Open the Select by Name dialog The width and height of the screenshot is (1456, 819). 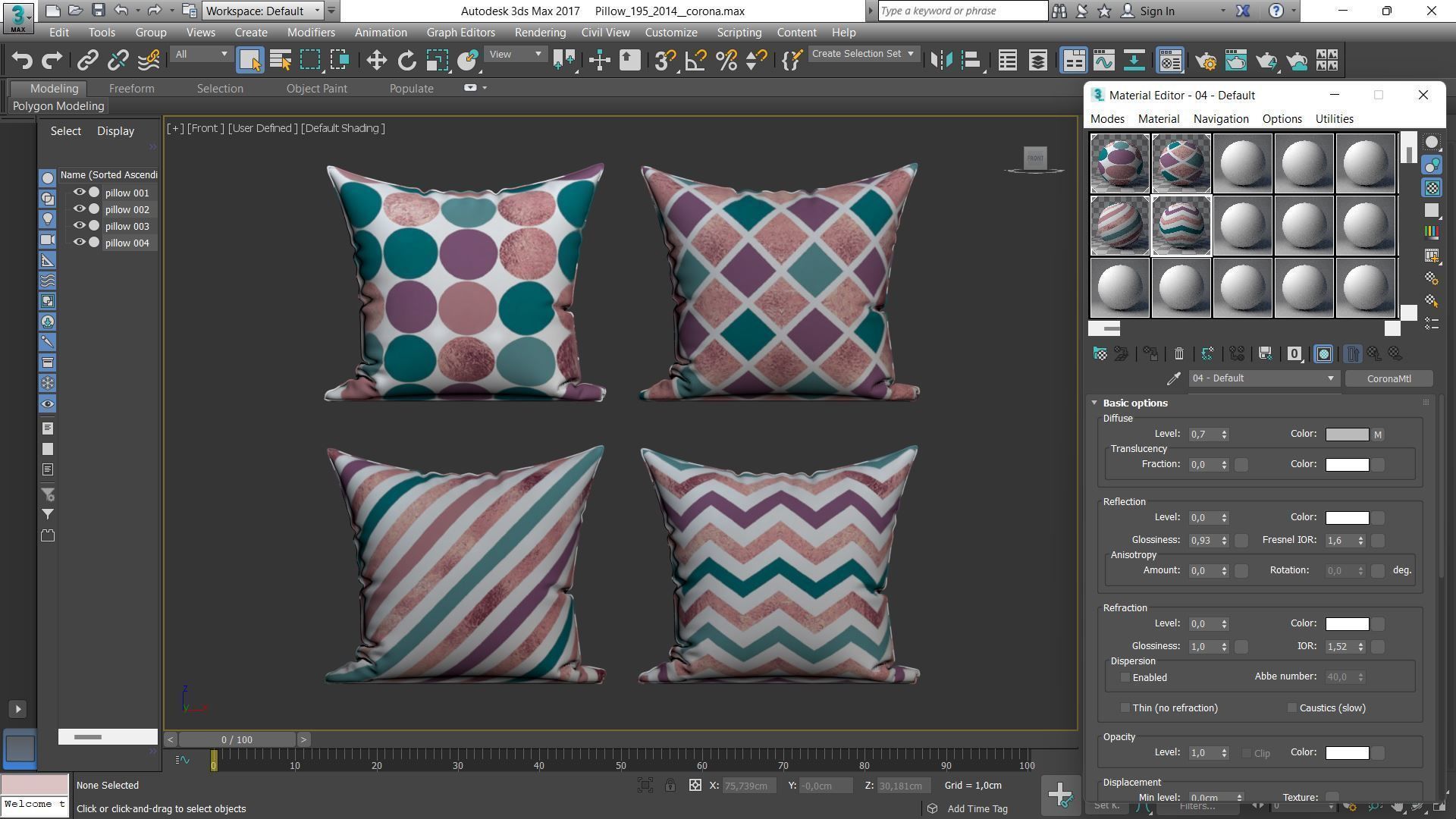point(280,61)
